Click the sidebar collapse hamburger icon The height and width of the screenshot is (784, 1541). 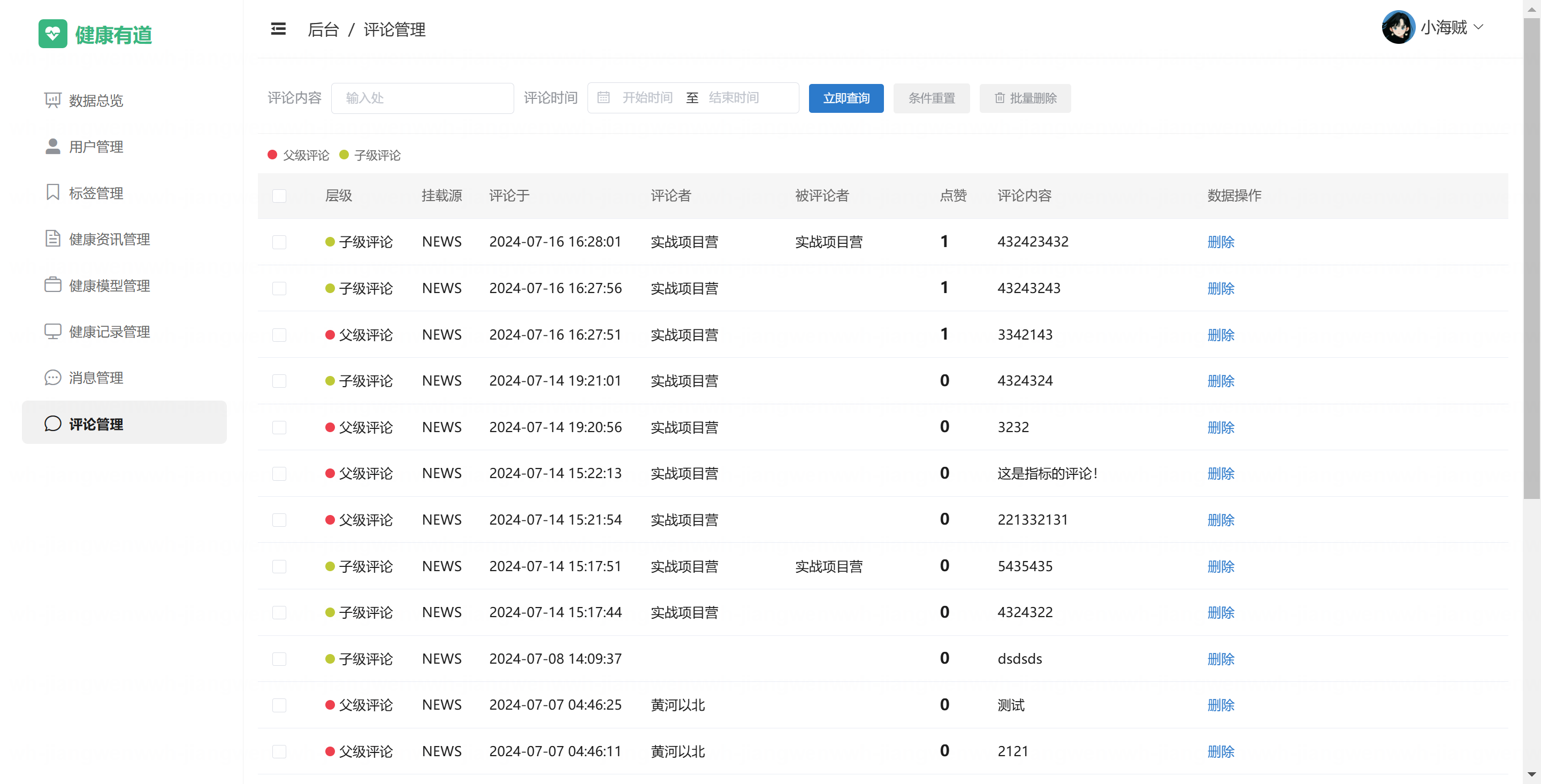pos(278,29)
